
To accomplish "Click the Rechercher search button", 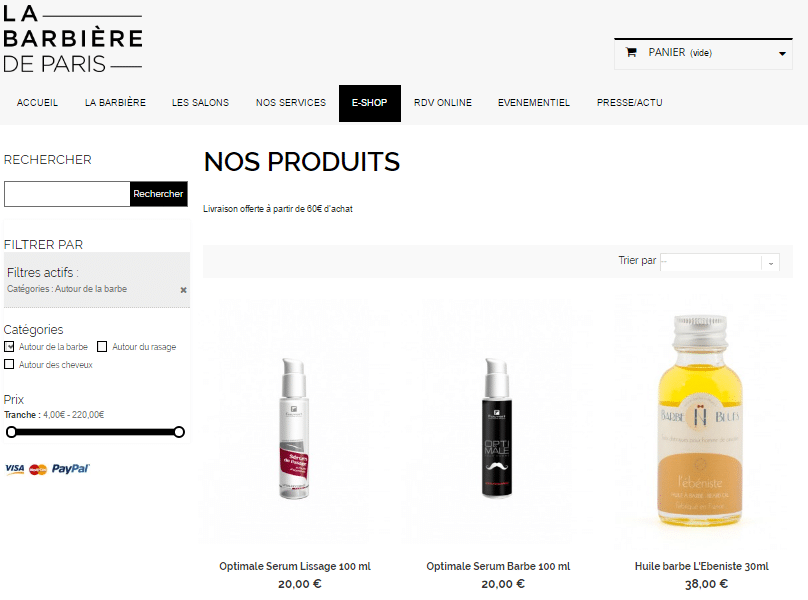I will pyautogui.click(x=158, y=194).
